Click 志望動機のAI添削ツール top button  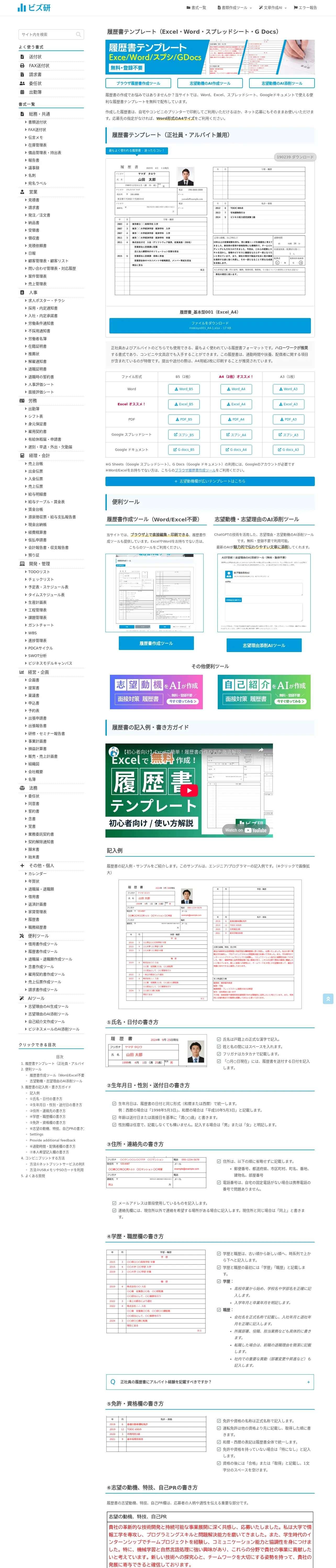click(282, 83)
